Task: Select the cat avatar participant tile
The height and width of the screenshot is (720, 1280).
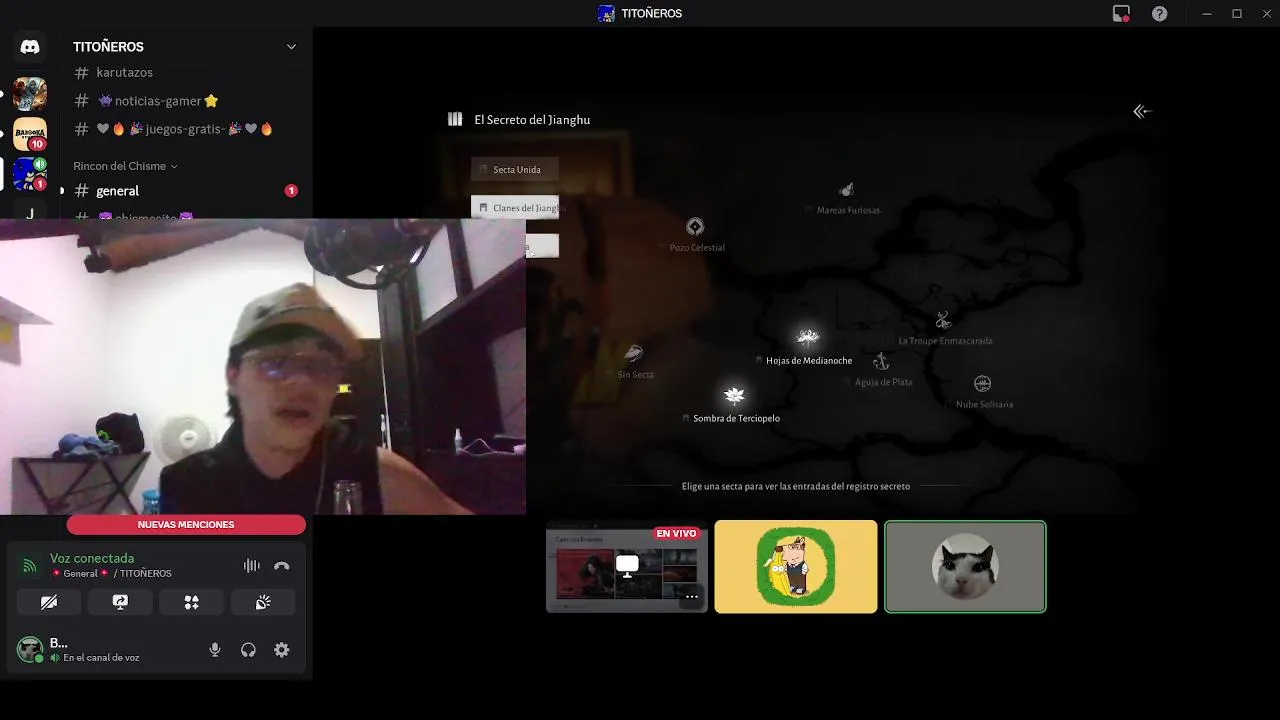Action: point(965,567)
